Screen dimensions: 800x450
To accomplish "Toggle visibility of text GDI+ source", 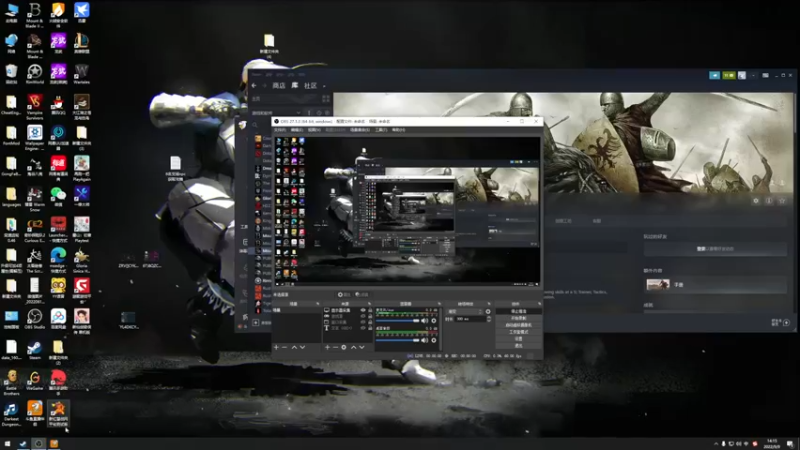I will click(x=363, y=328).
